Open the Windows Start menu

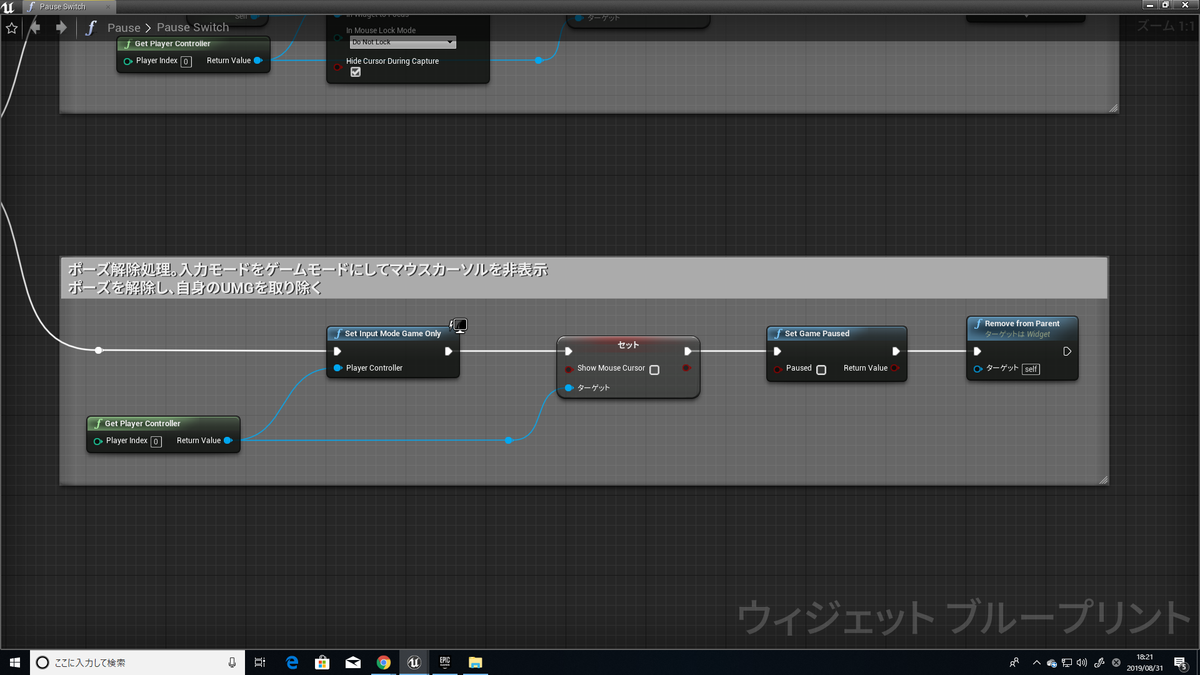click(14, 662)
